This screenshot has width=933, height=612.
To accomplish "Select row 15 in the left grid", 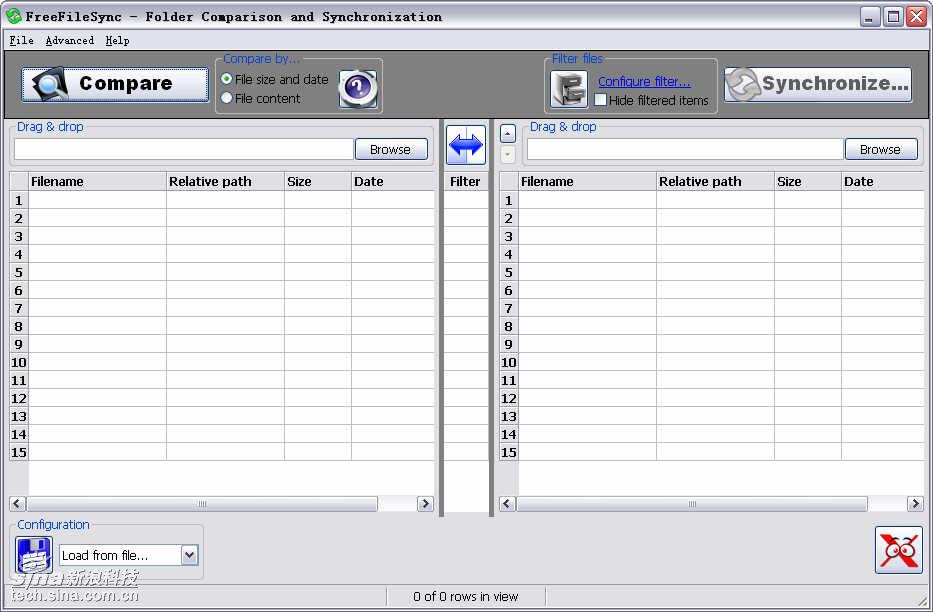I will click(x=18, y=452).
